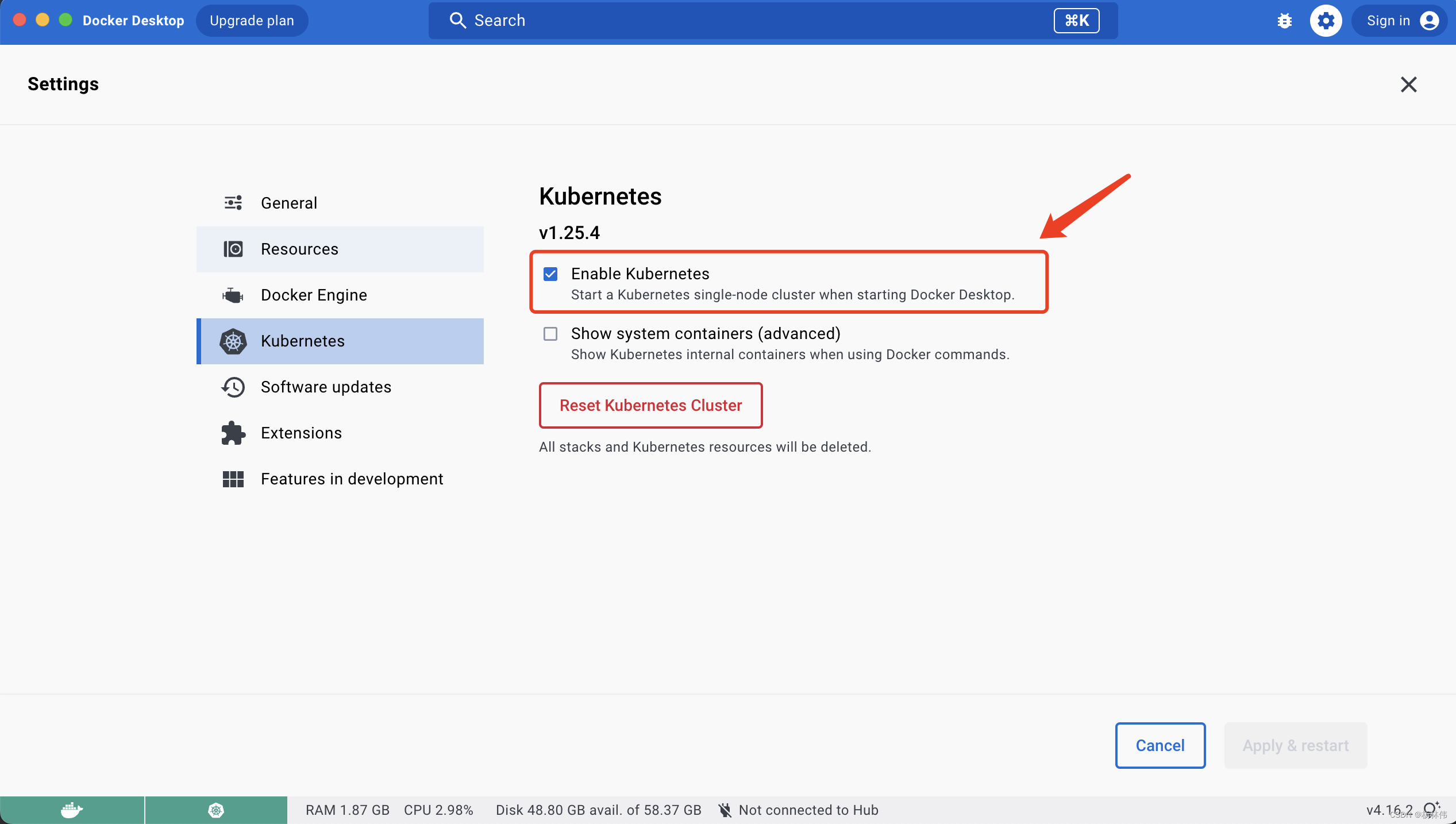Click the Cancel button
Image resolution: width=1456 pixels, height=824 pixels.
tap(1160, 745)
